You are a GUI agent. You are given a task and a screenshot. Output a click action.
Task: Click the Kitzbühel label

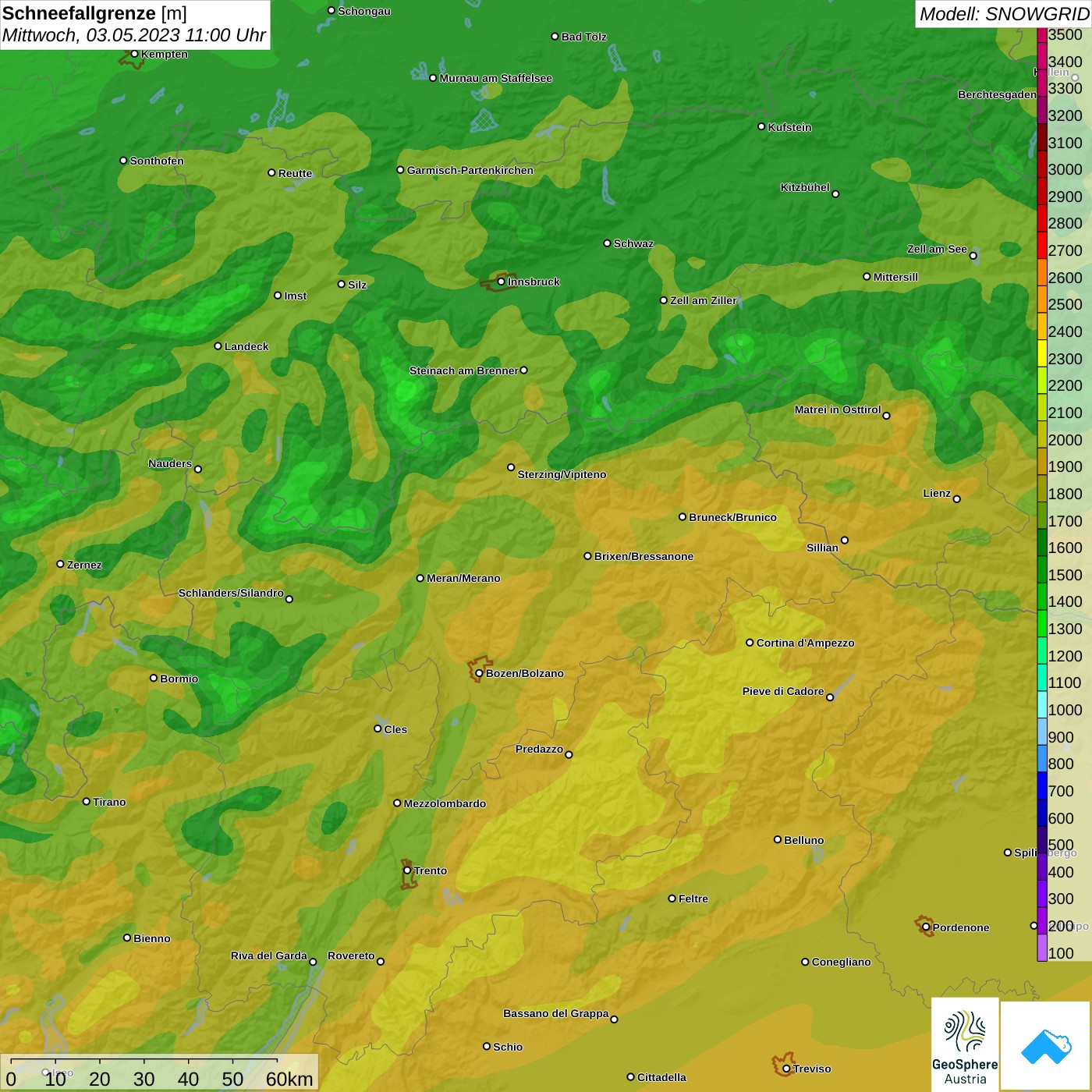click(x=805, y=187)
